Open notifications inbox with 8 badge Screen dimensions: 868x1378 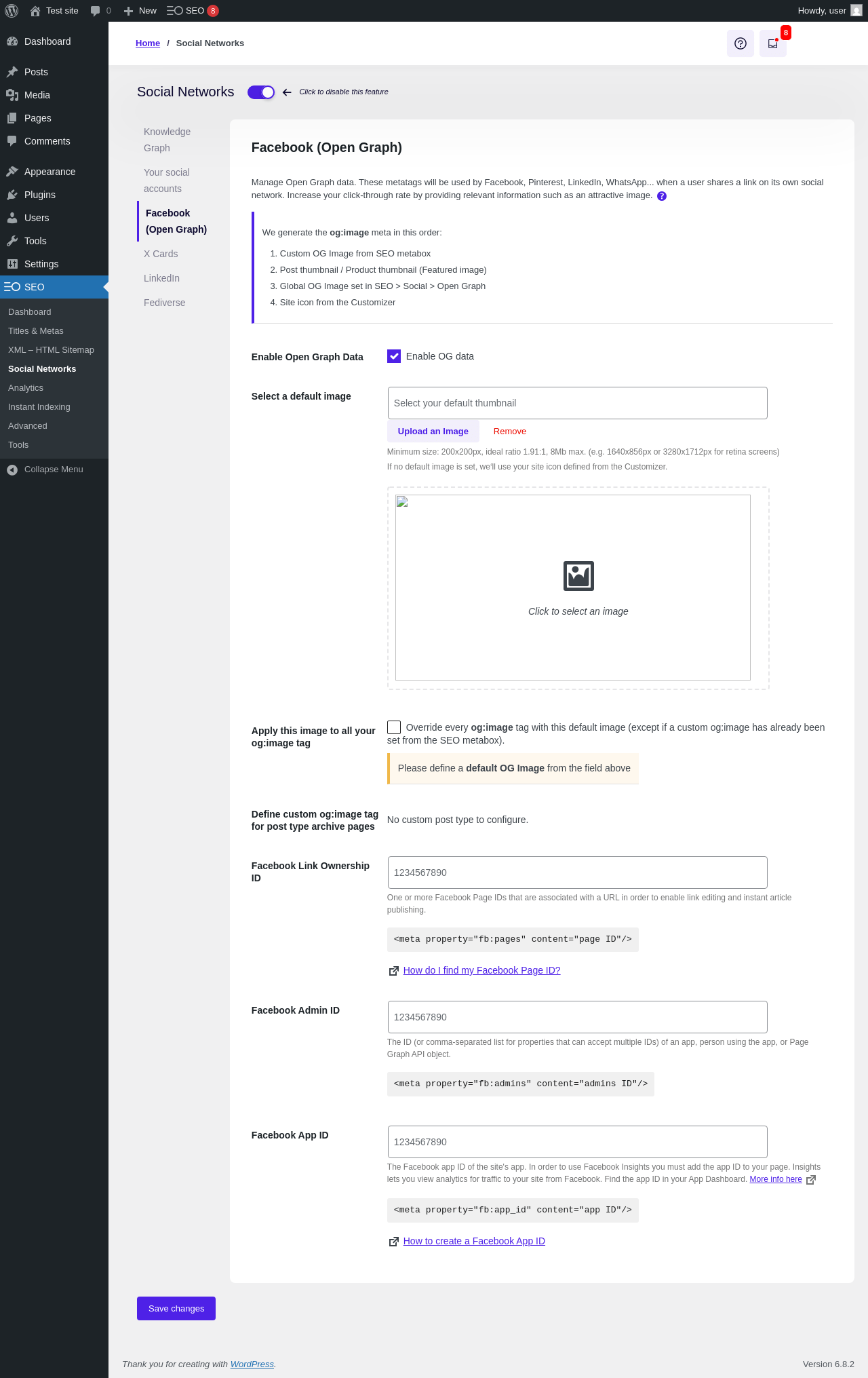tap(773, 43)
